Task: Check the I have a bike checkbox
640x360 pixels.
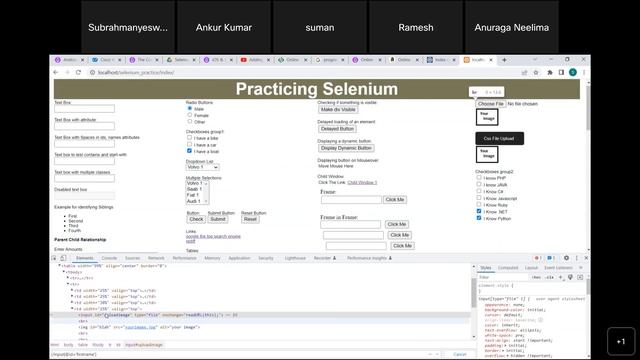Action: click(189, 138)
